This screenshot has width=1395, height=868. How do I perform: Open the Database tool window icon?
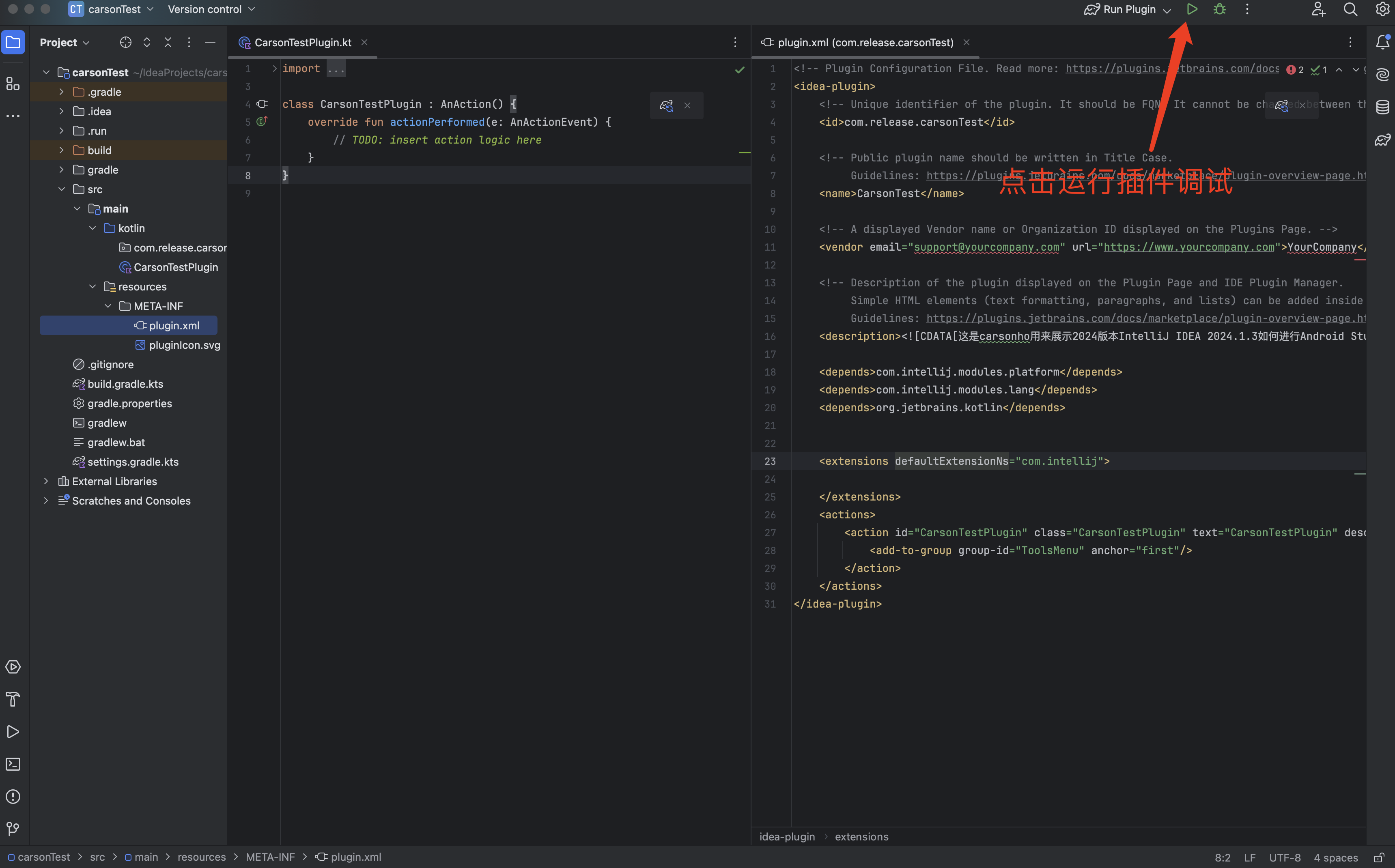1382,107
